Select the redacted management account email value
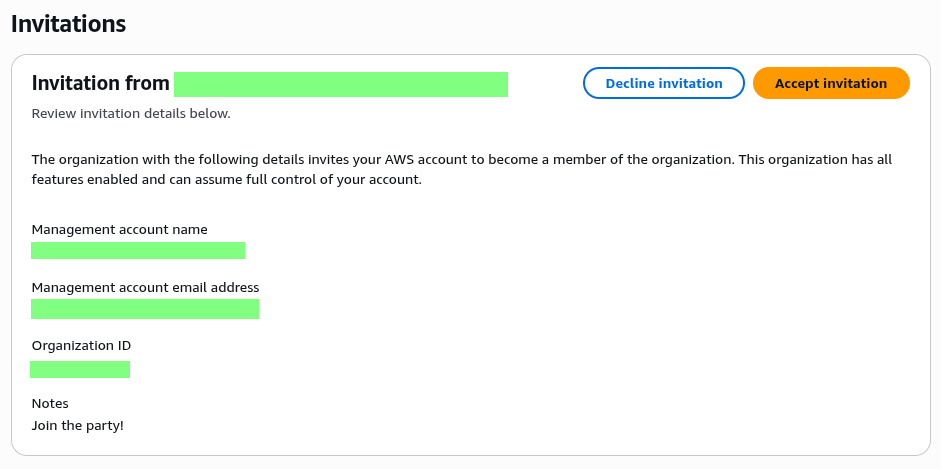The width and height of the screenshot is (941, 469). pos(145,308)
